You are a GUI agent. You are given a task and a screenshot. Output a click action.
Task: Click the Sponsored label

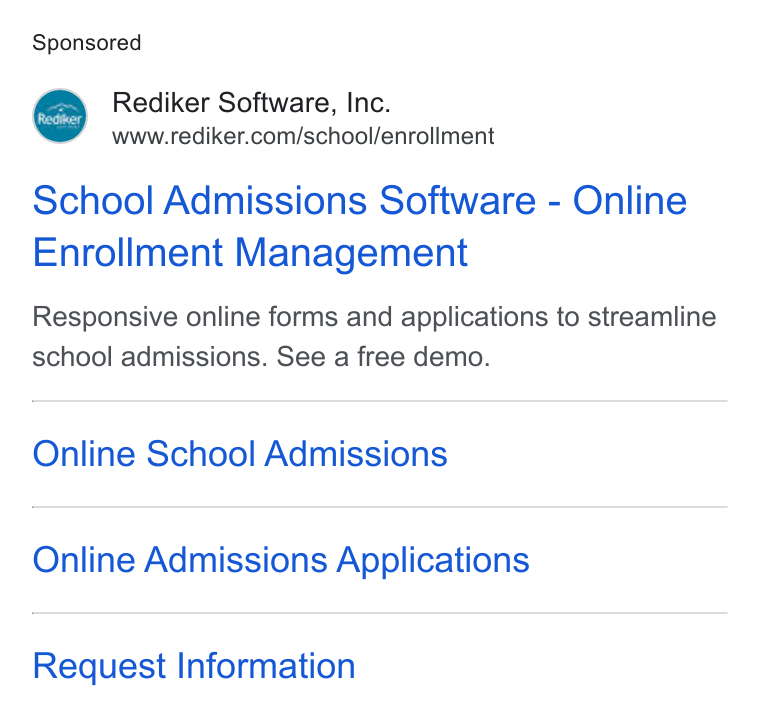87,43
